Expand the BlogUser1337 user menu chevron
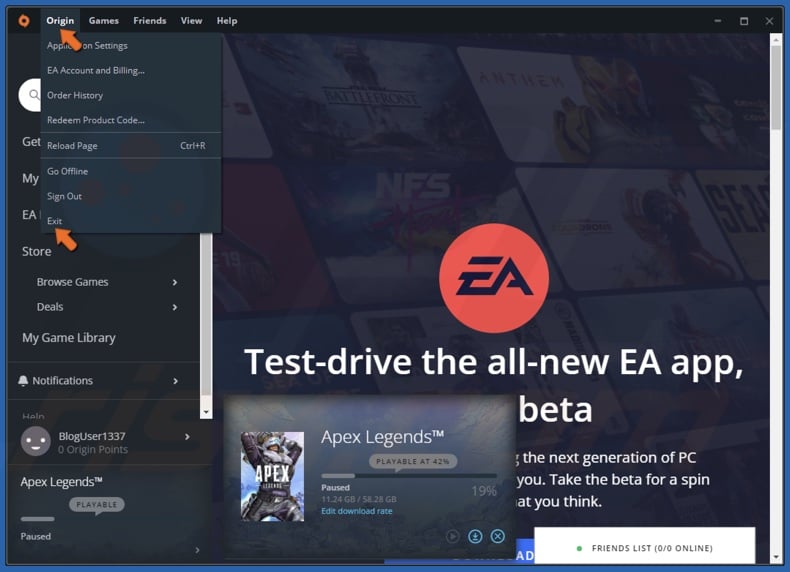Viewport: 790px width, 572px height. (x=187, y=436)
